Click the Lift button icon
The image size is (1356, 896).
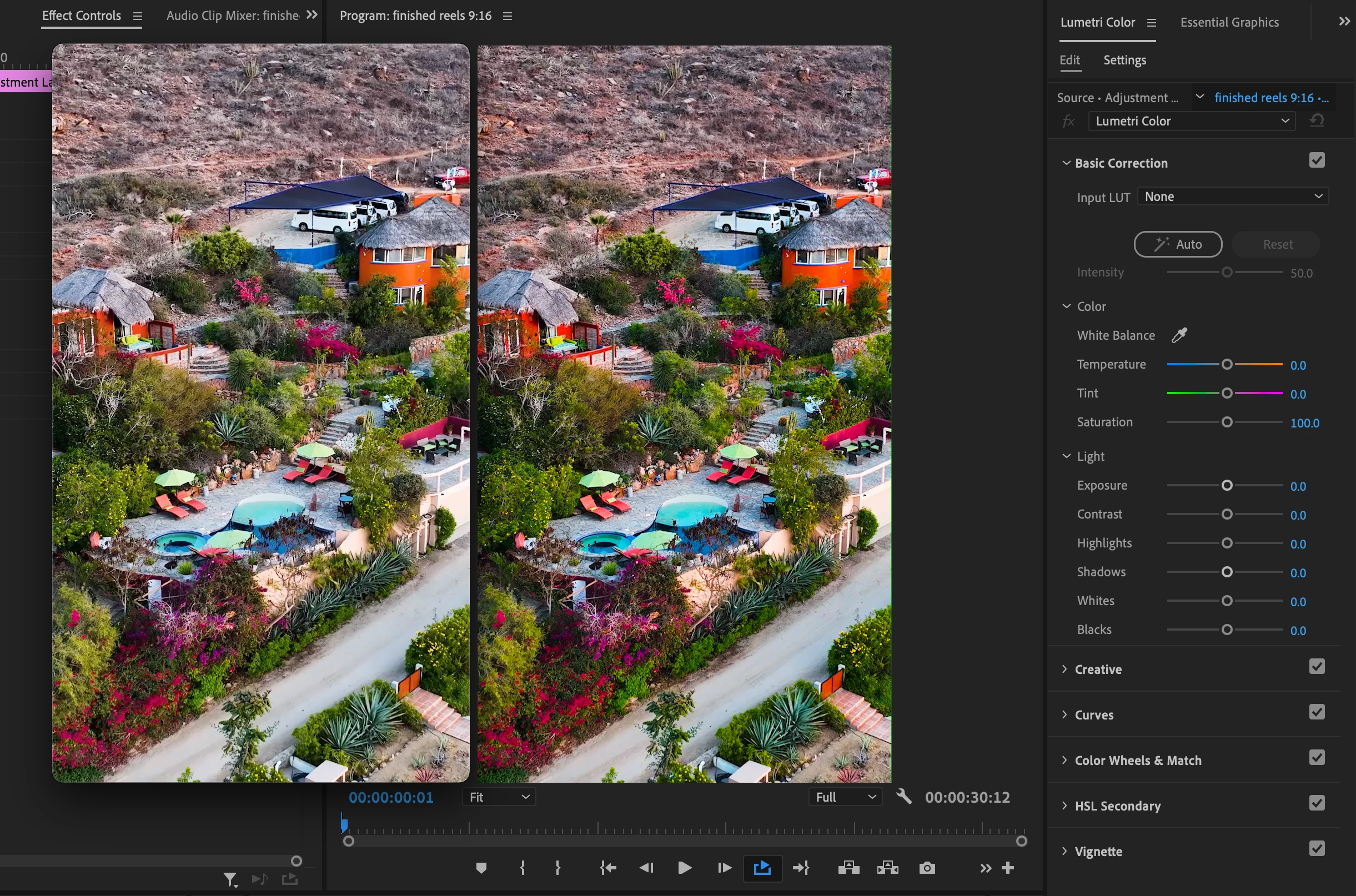click(x=848, y=868)
